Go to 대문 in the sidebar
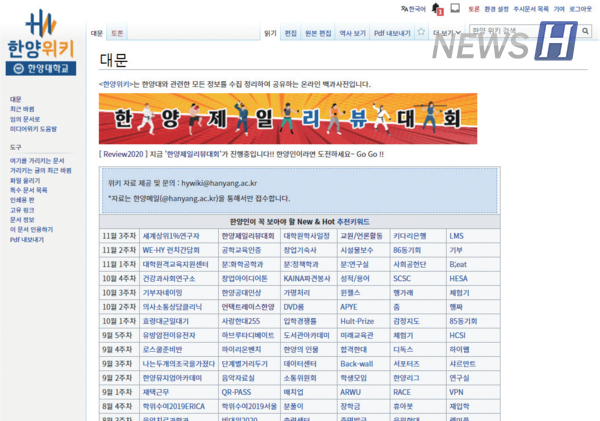This screenshot has height=421, width=600. click(x=16, y=99)
